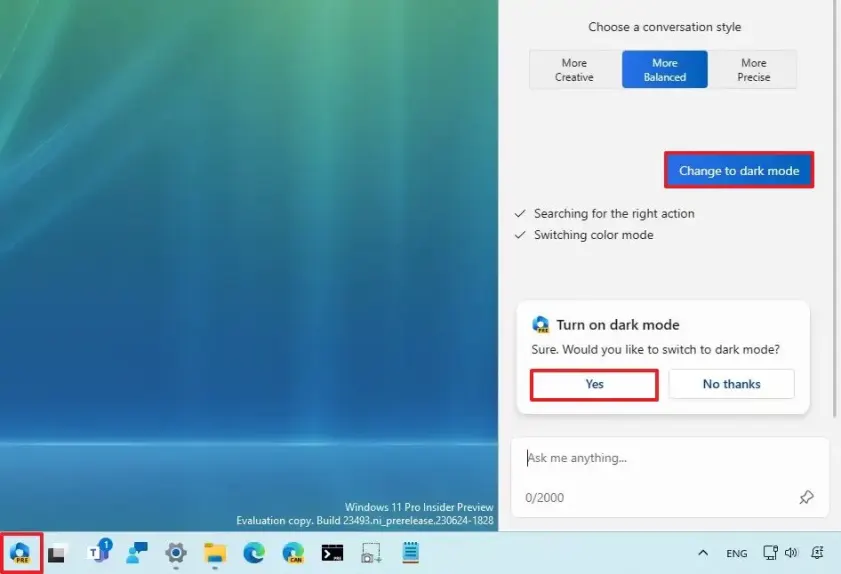The image size is (841, 574).
Task: Select More Creative conversation style
Action: (574, 70)
